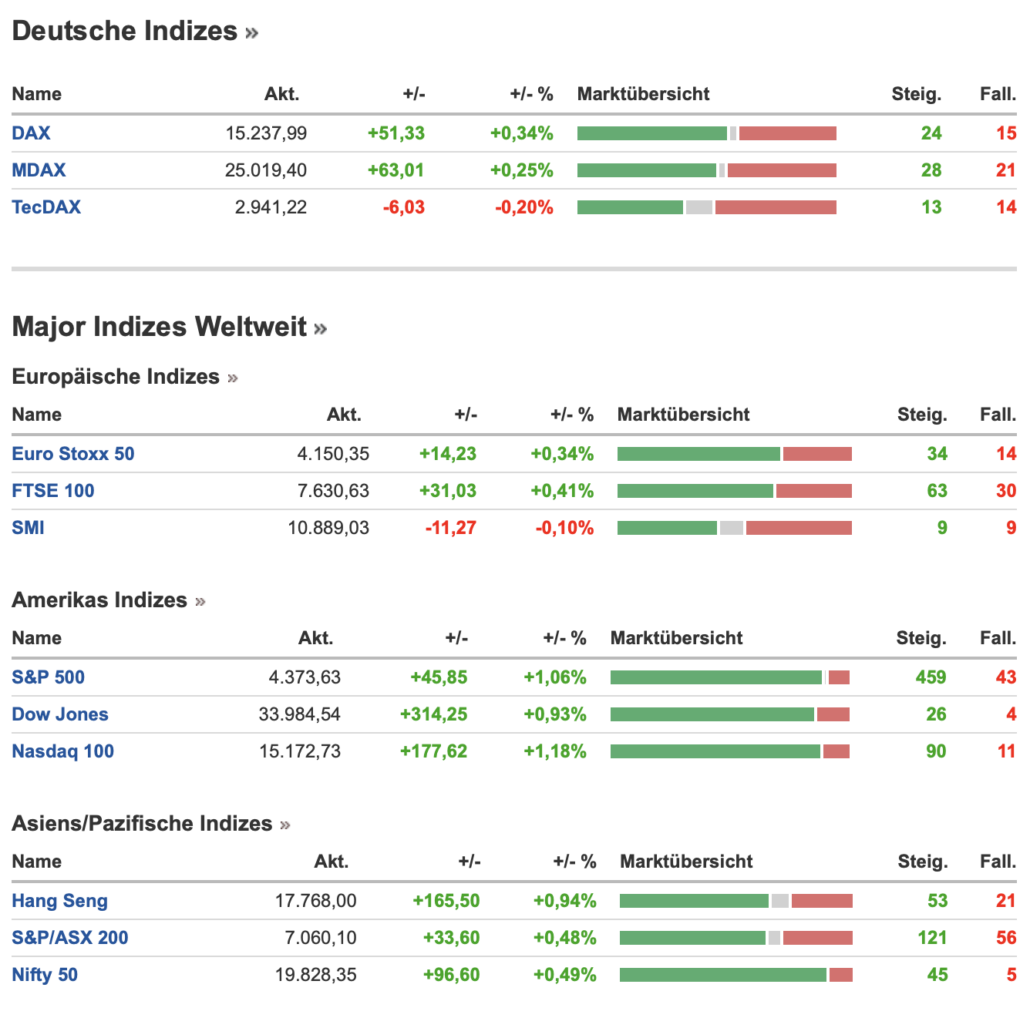Screen dimensions: 1030x1028
Task: Select S&P 500 risers count 459
Action: (931, 677)
